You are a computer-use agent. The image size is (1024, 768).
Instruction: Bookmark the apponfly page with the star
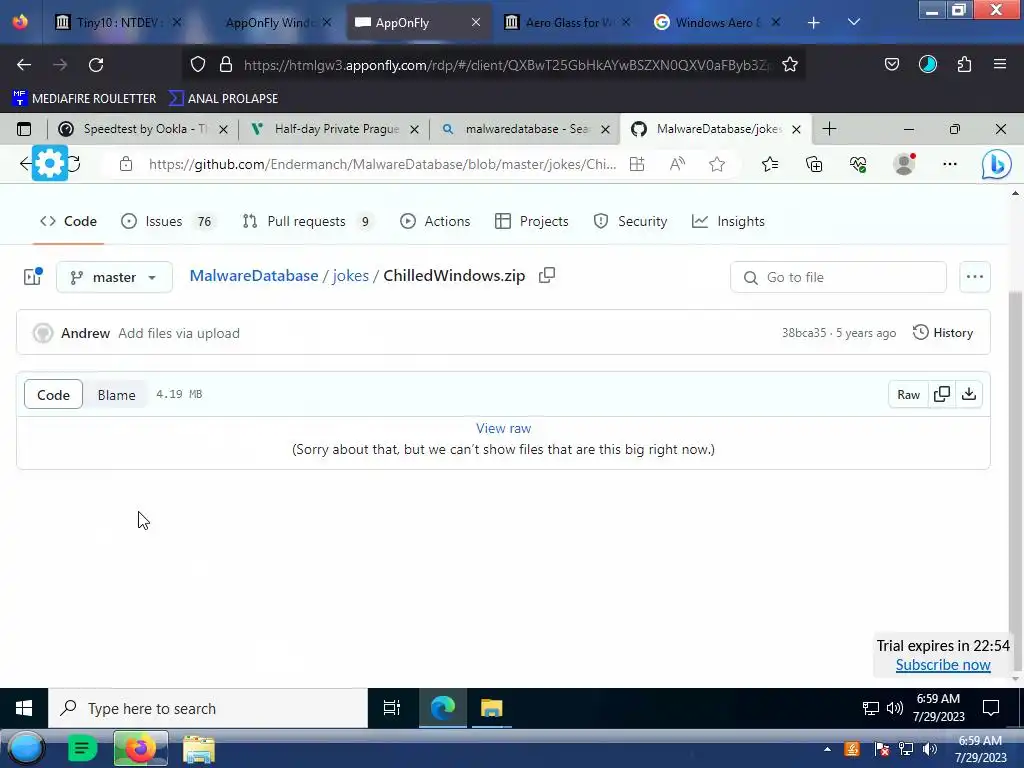coord(790,65)
